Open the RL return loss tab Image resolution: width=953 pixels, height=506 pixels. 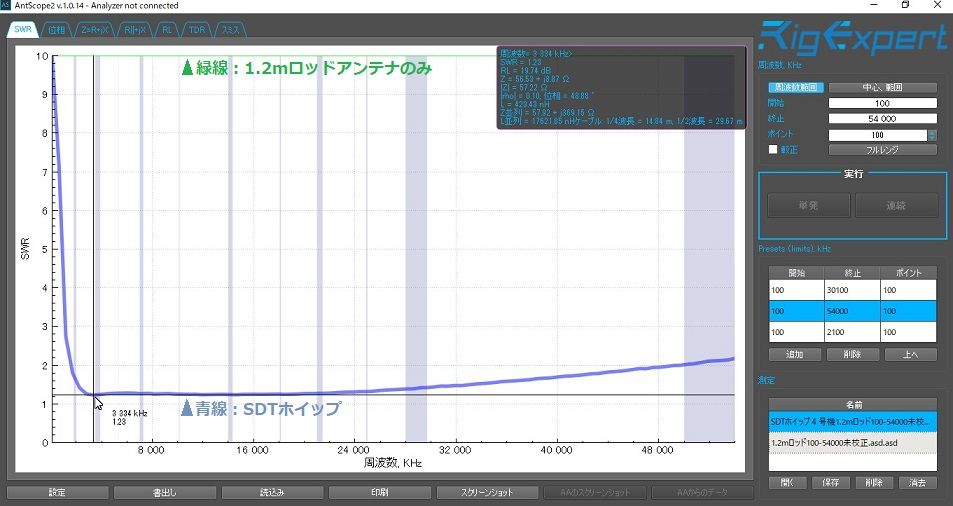[x=167, y=30]
